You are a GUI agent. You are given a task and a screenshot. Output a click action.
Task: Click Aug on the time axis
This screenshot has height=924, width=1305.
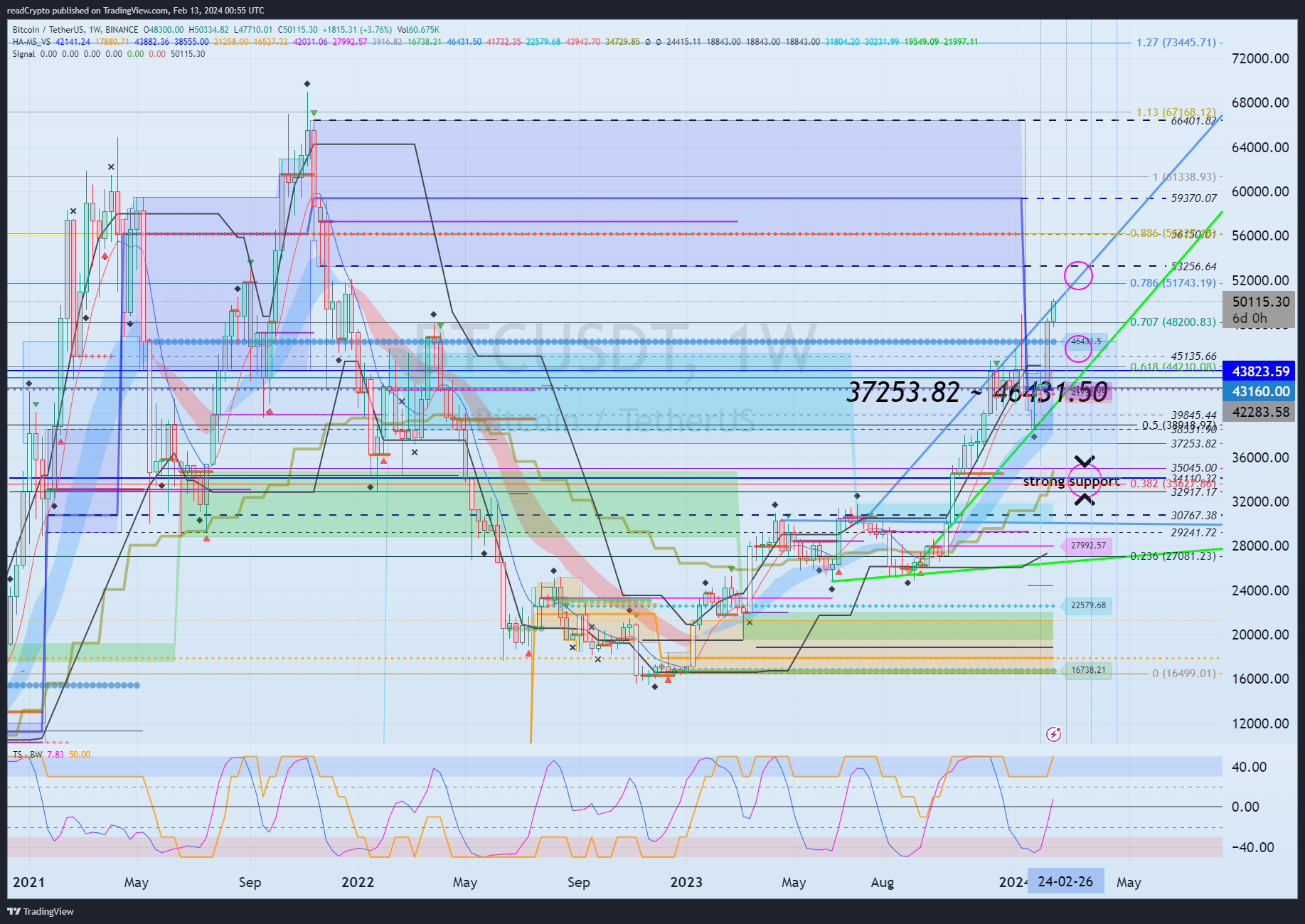(883, 883)
